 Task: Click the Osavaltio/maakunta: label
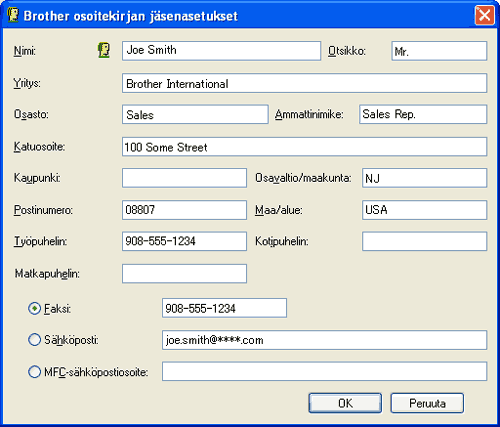[x=303, y=178]
